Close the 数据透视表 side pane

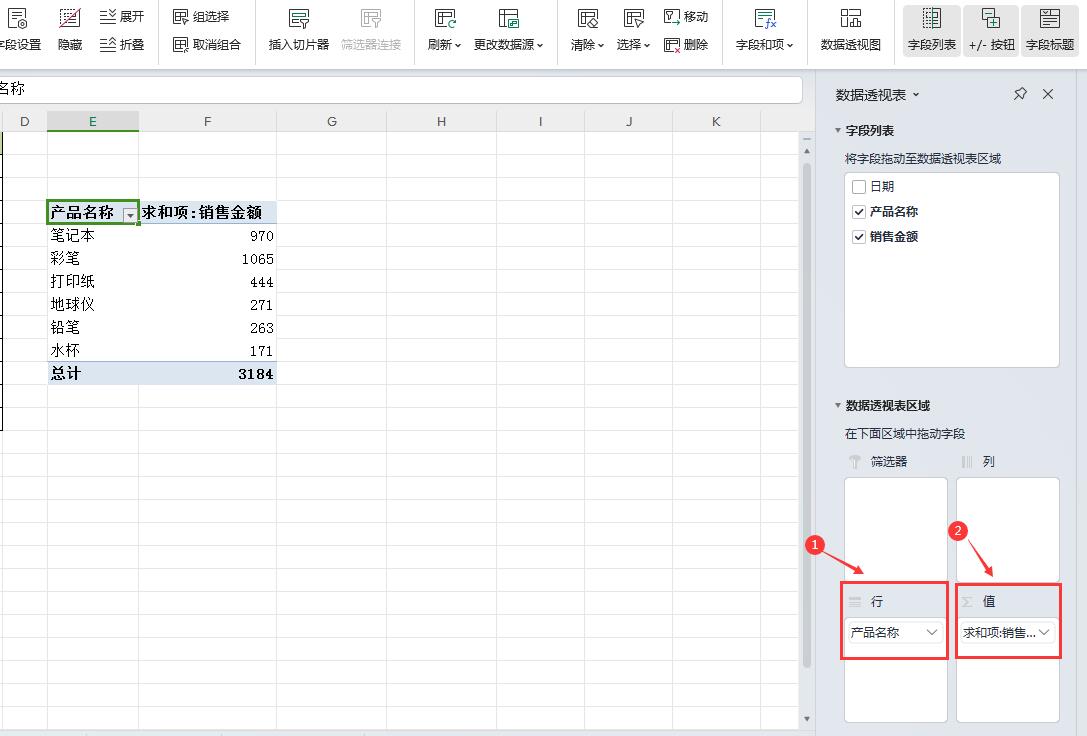coord(1048,94)
